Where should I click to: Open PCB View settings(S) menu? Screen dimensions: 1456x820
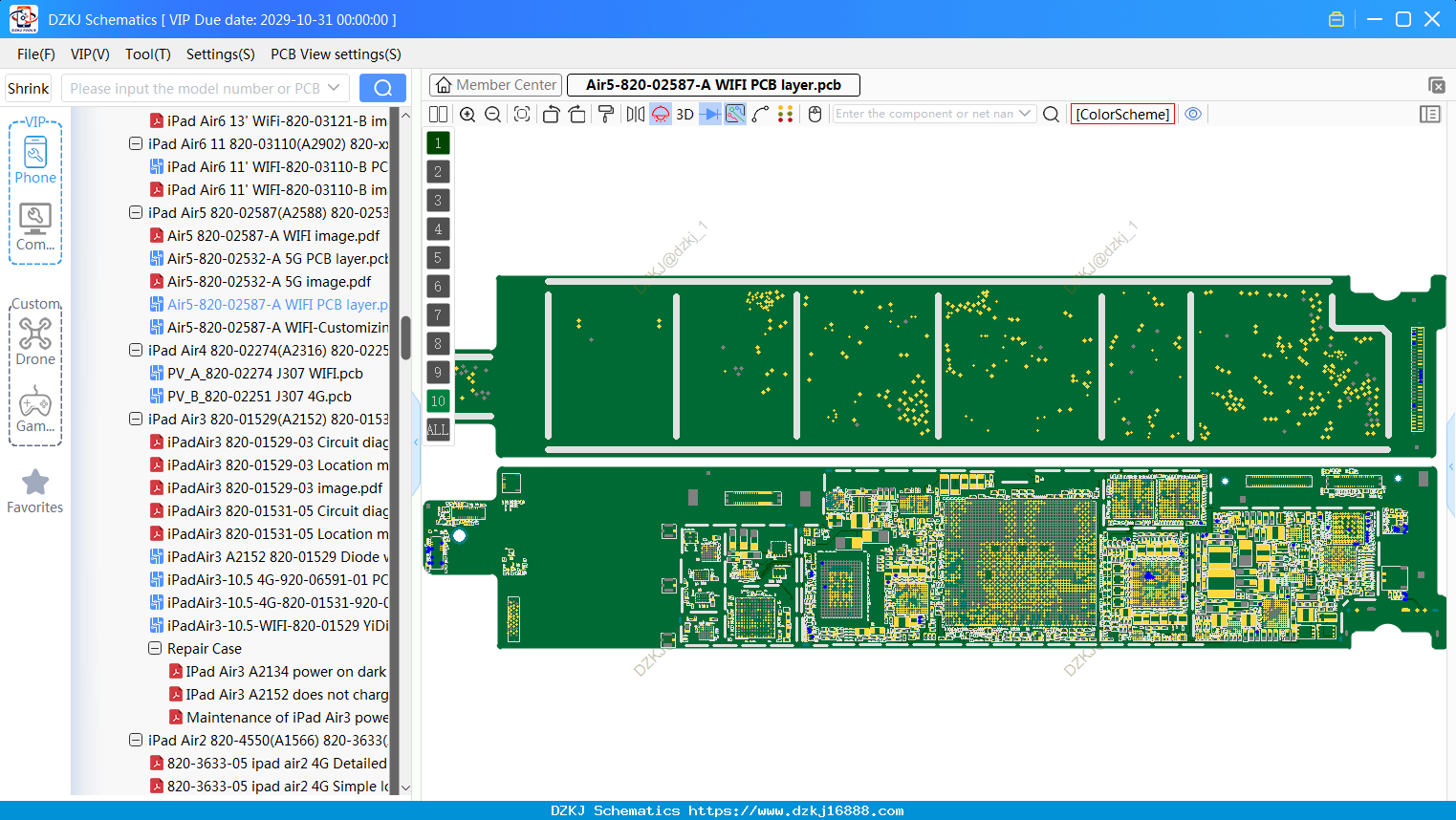coord(336,54)
